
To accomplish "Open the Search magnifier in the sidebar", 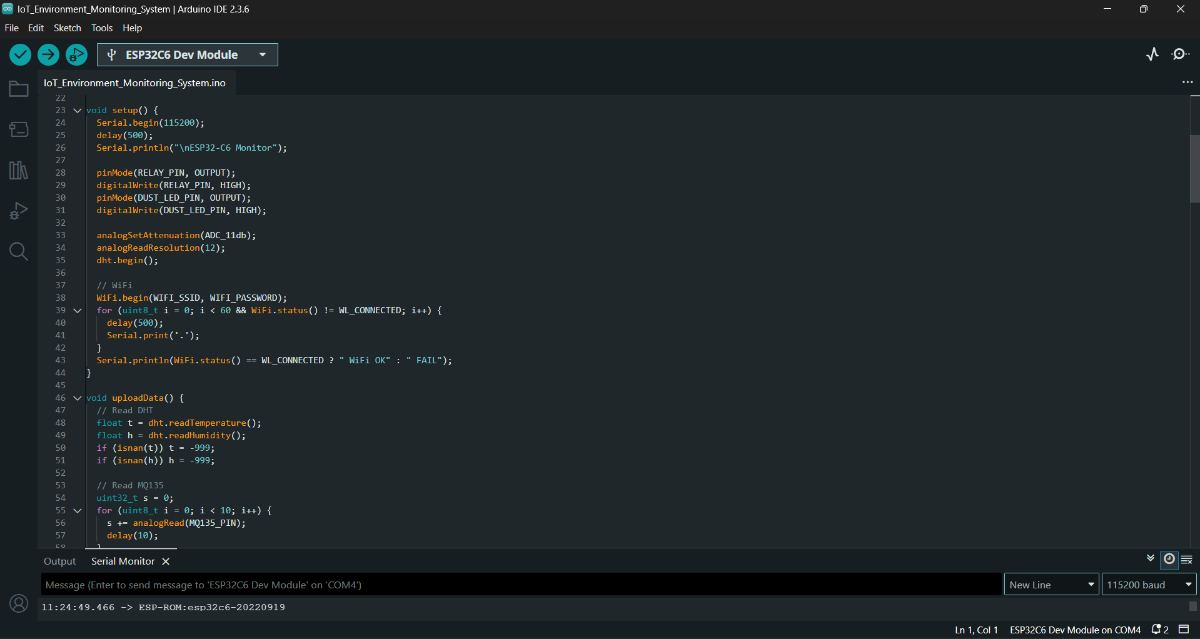I will [x=18, y=251].
